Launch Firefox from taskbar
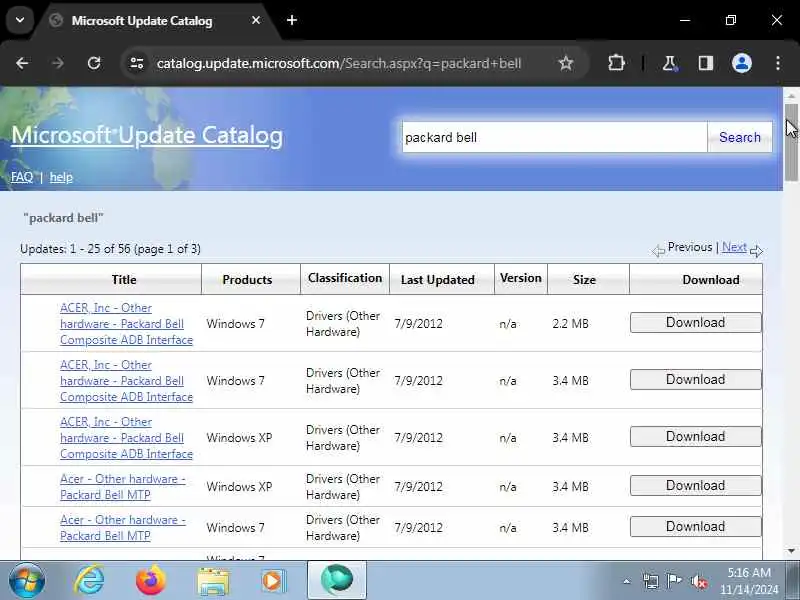The height and width of the screenshot is (600, 800). (151, 581)
